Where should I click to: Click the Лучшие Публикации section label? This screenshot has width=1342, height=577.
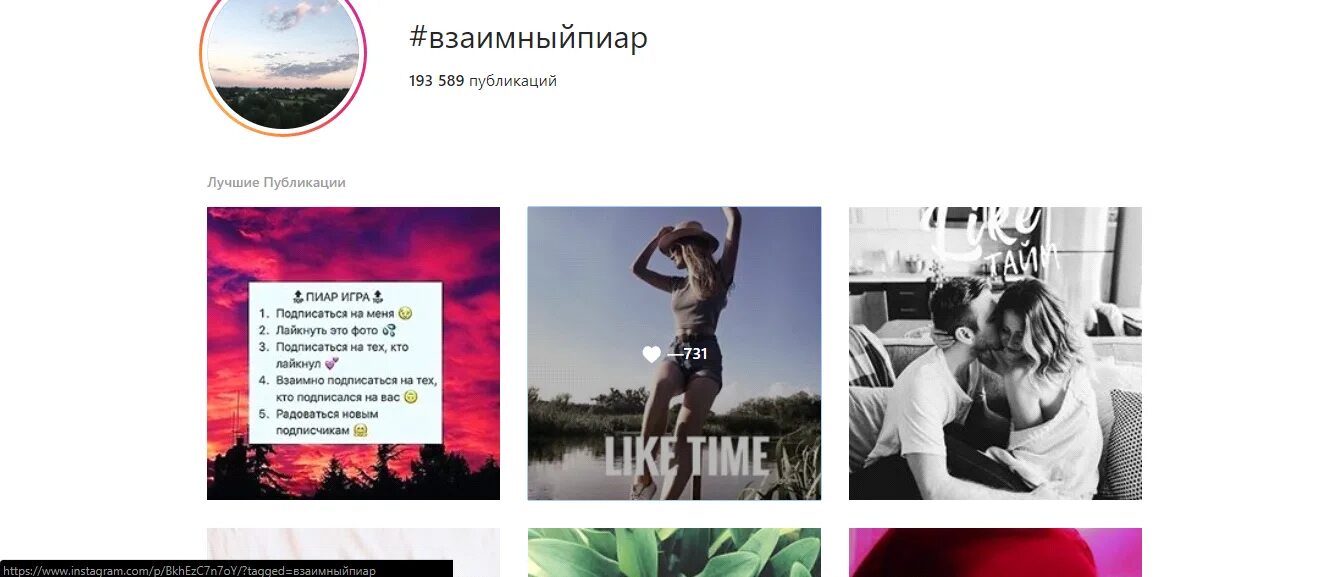(276, 182)
